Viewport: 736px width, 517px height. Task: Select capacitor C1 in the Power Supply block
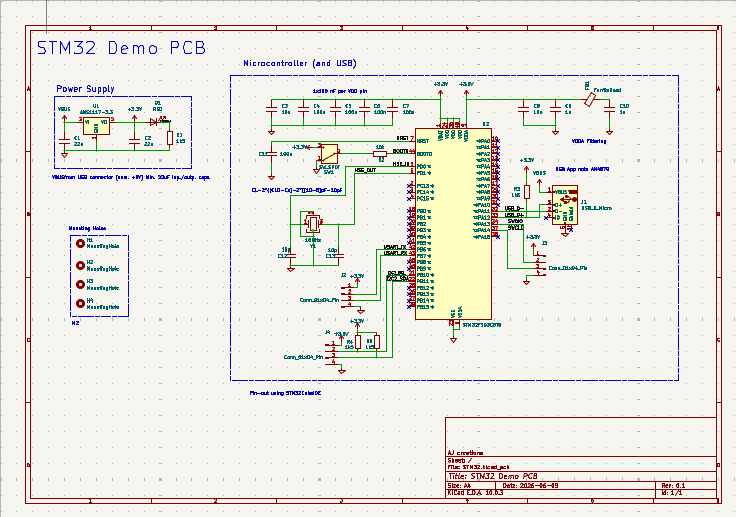coord(64,140)
